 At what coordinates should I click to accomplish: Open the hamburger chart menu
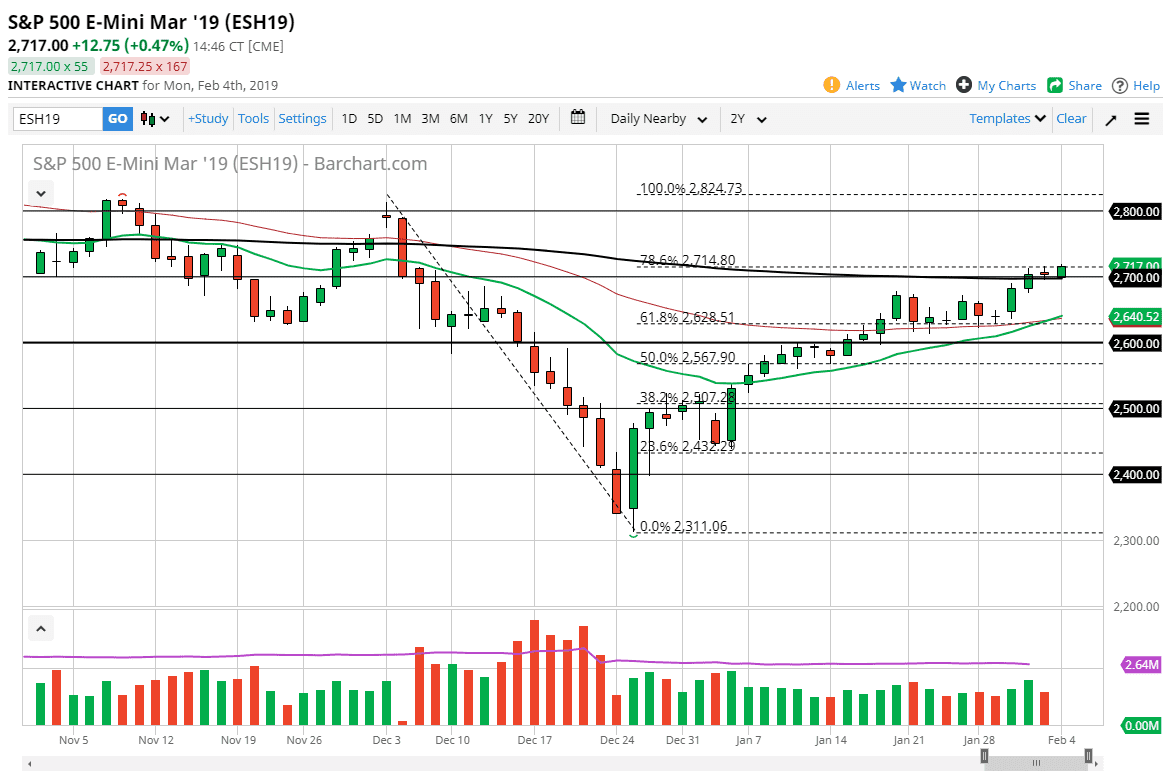[x=1141, y=118]
